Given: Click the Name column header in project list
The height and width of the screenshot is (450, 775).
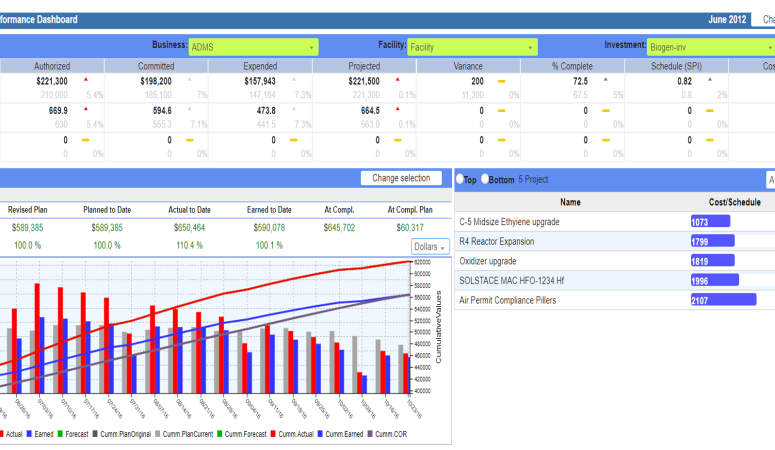Looking at the screenshot, I should coord(570,202).
